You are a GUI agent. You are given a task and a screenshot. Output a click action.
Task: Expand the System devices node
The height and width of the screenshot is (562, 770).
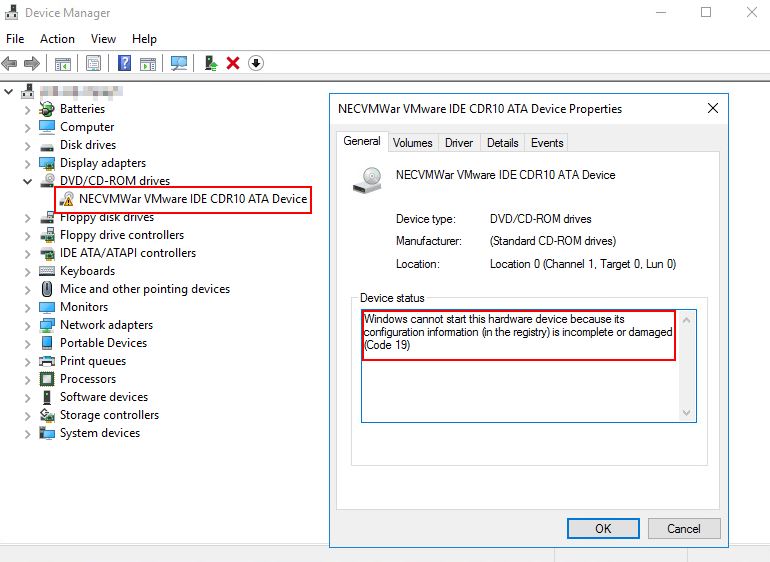[x=28, y=434]
